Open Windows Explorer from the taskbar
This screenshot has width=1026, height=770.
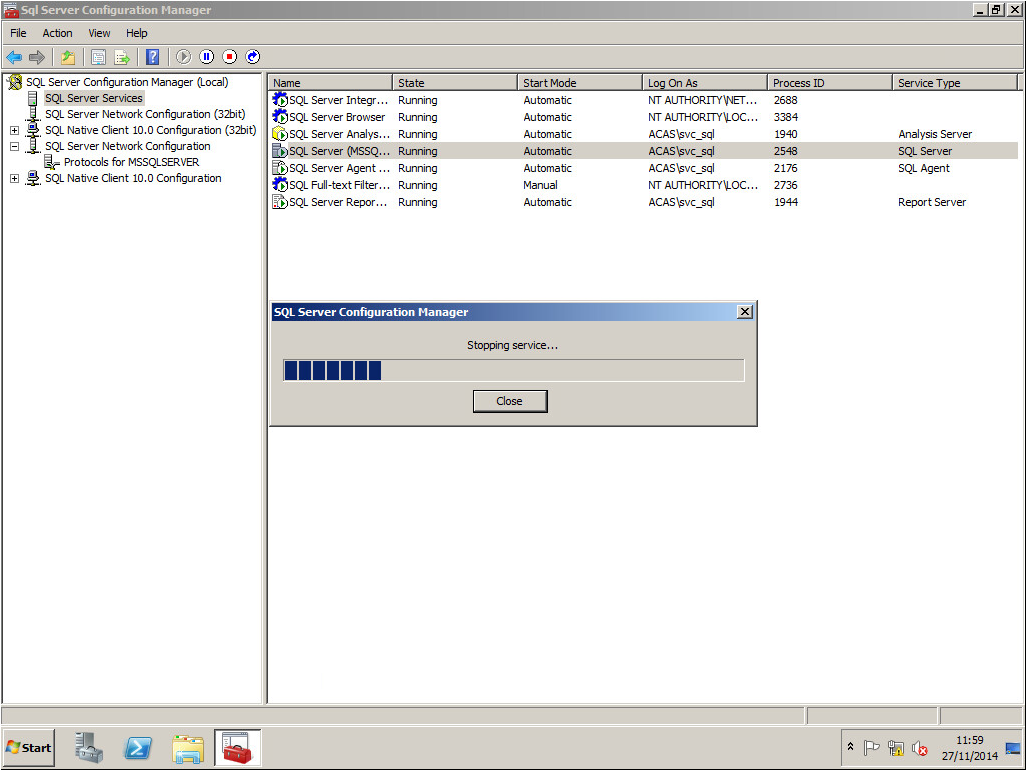click(x=188, y=748)
